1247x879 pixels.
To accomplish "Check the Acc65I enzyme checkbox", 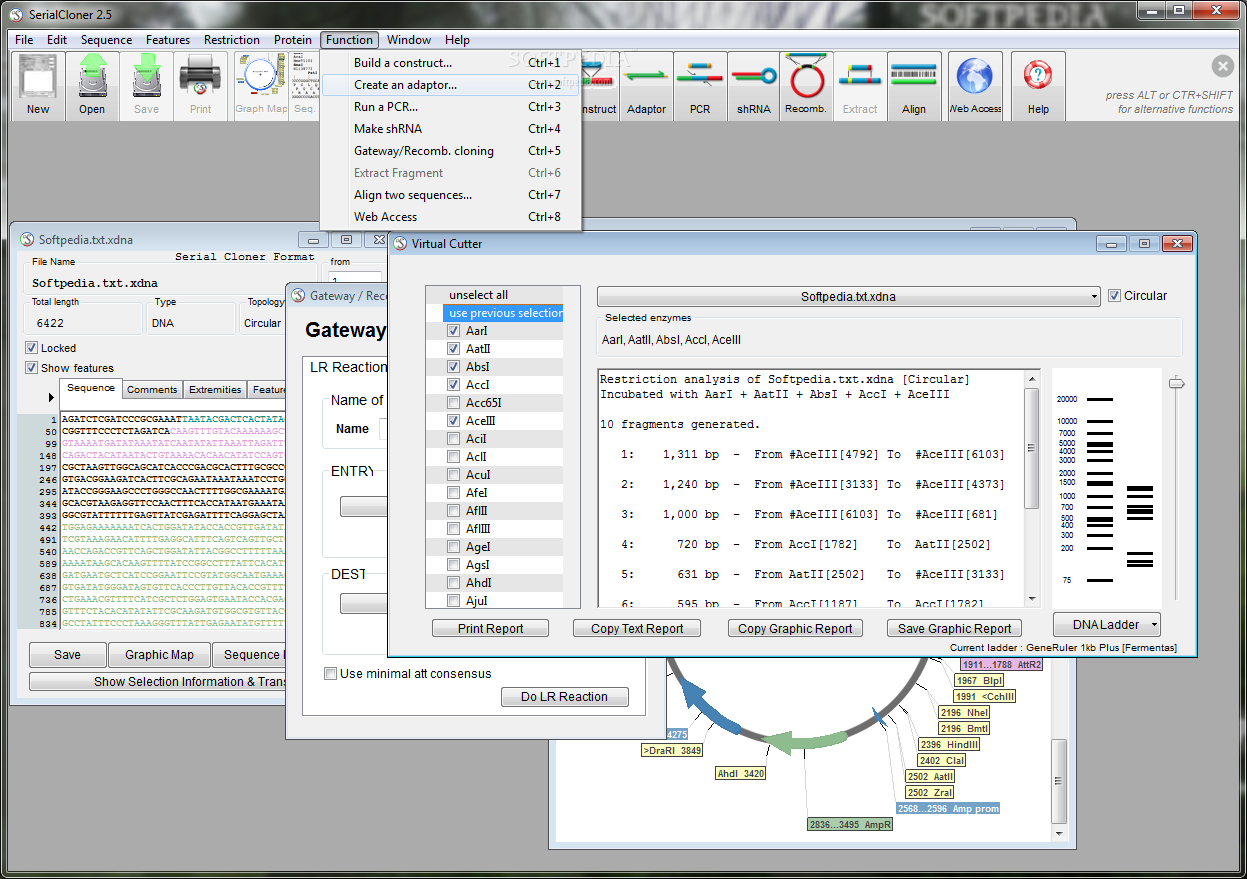I will pyautogui.click(x=454, y=403).
